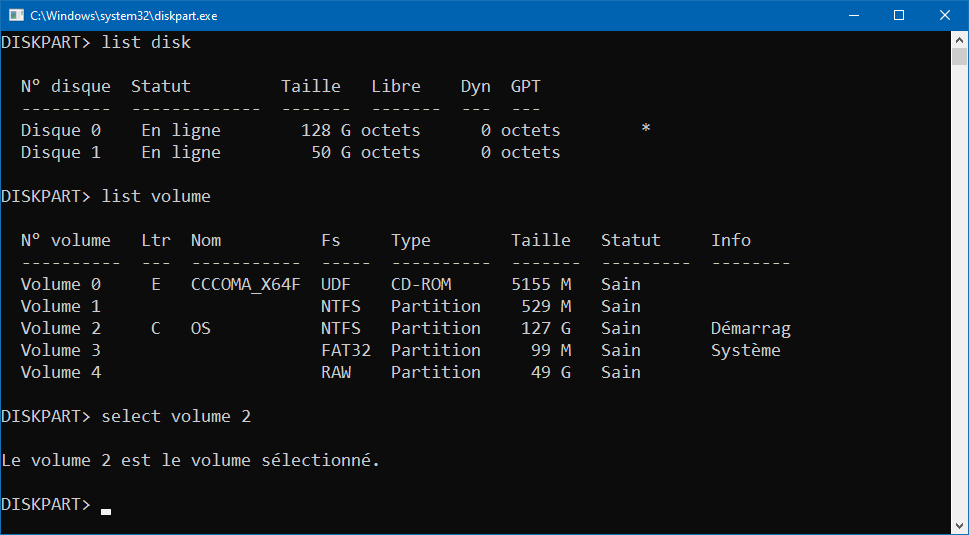Click the blinking cursor at DISKPART prompt
The width and height of the screenshot is (969, 535).
pyautogui.click(x=106, y=512)
